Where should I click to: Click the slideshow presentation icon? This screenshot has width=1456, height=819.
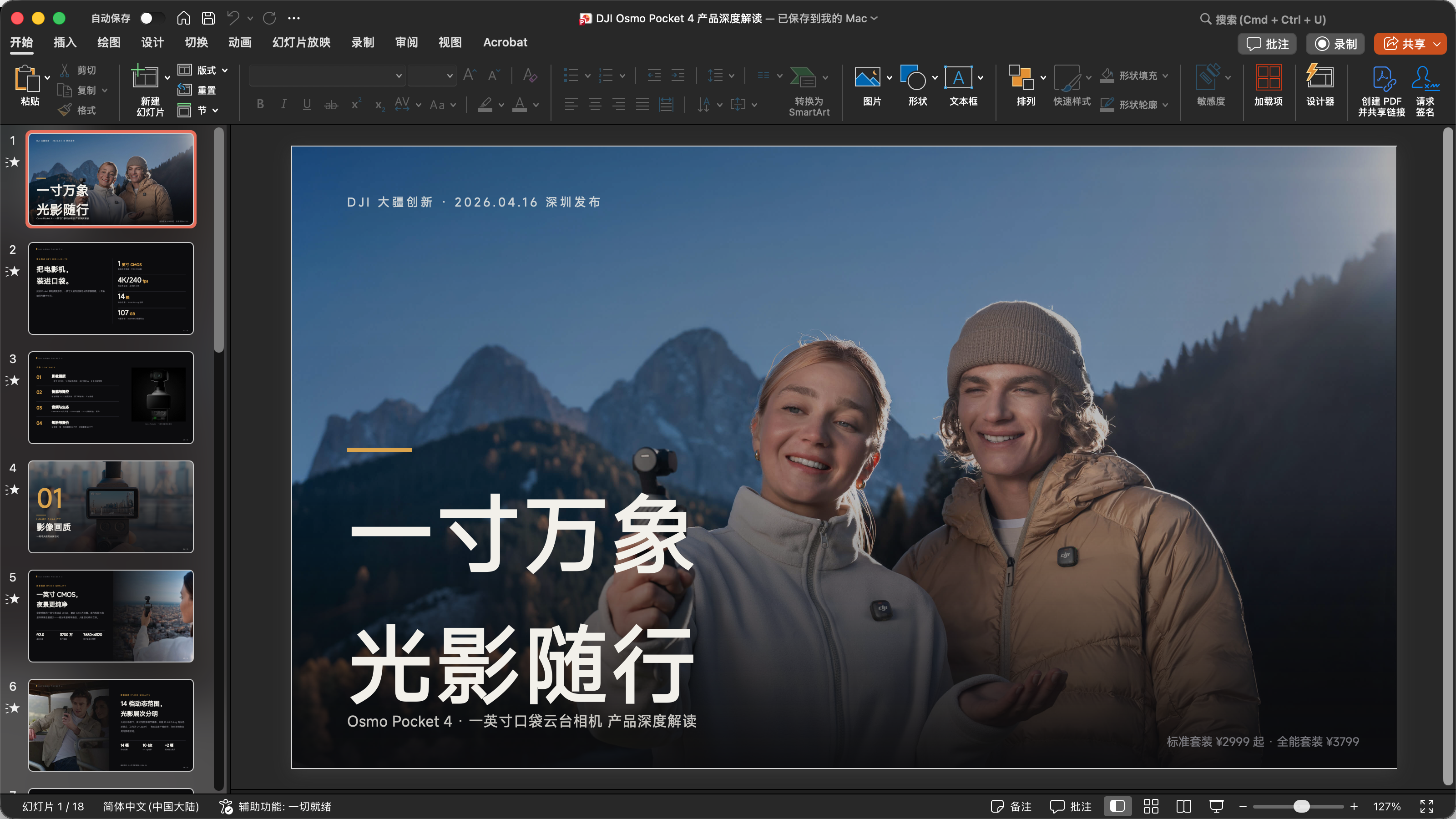pos(1216,807)
